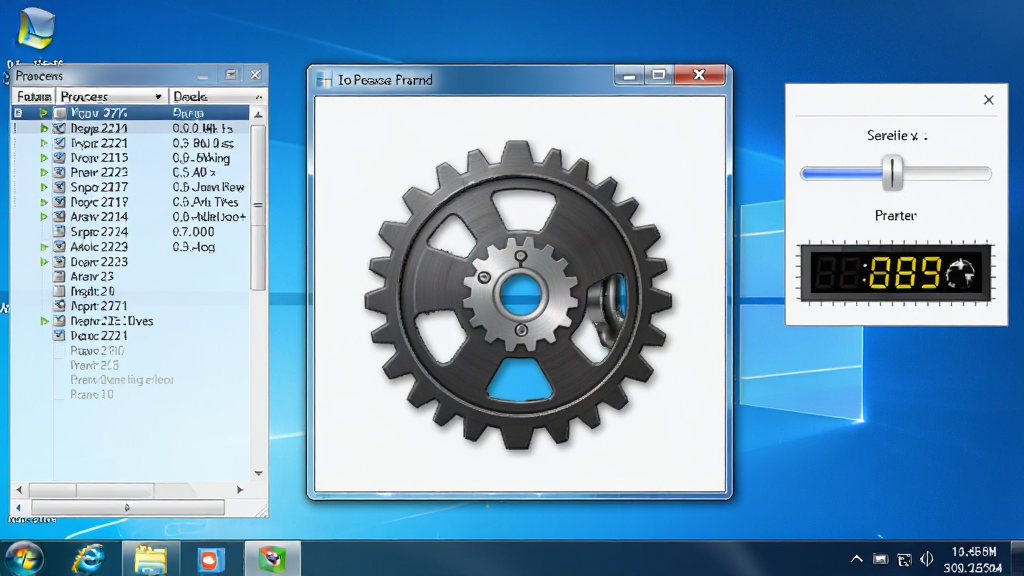Image resolution: width=1024 pixels, height=576 pixels.
Task: Click the vertical scrollbar thumb in the process list
Action: pos(259,206)
